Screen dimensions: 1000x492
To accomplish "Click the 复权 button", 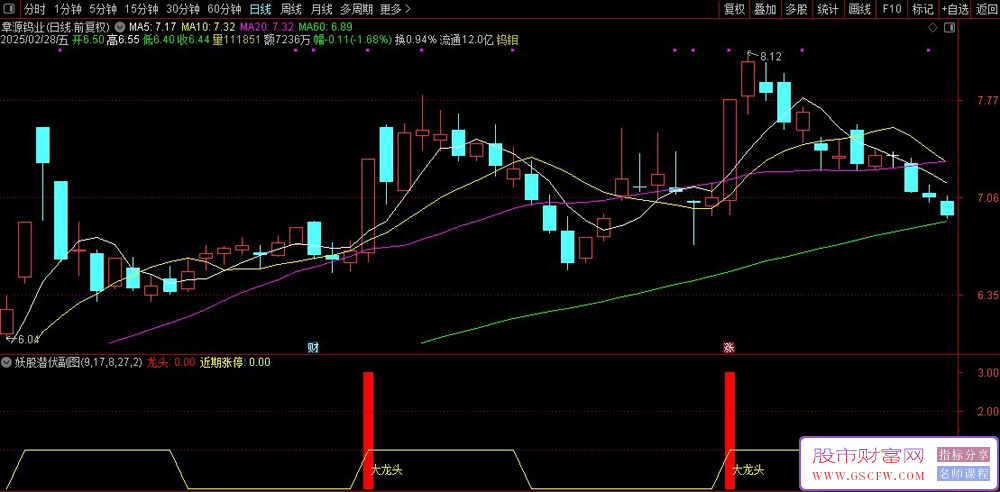I will (734, 9).
